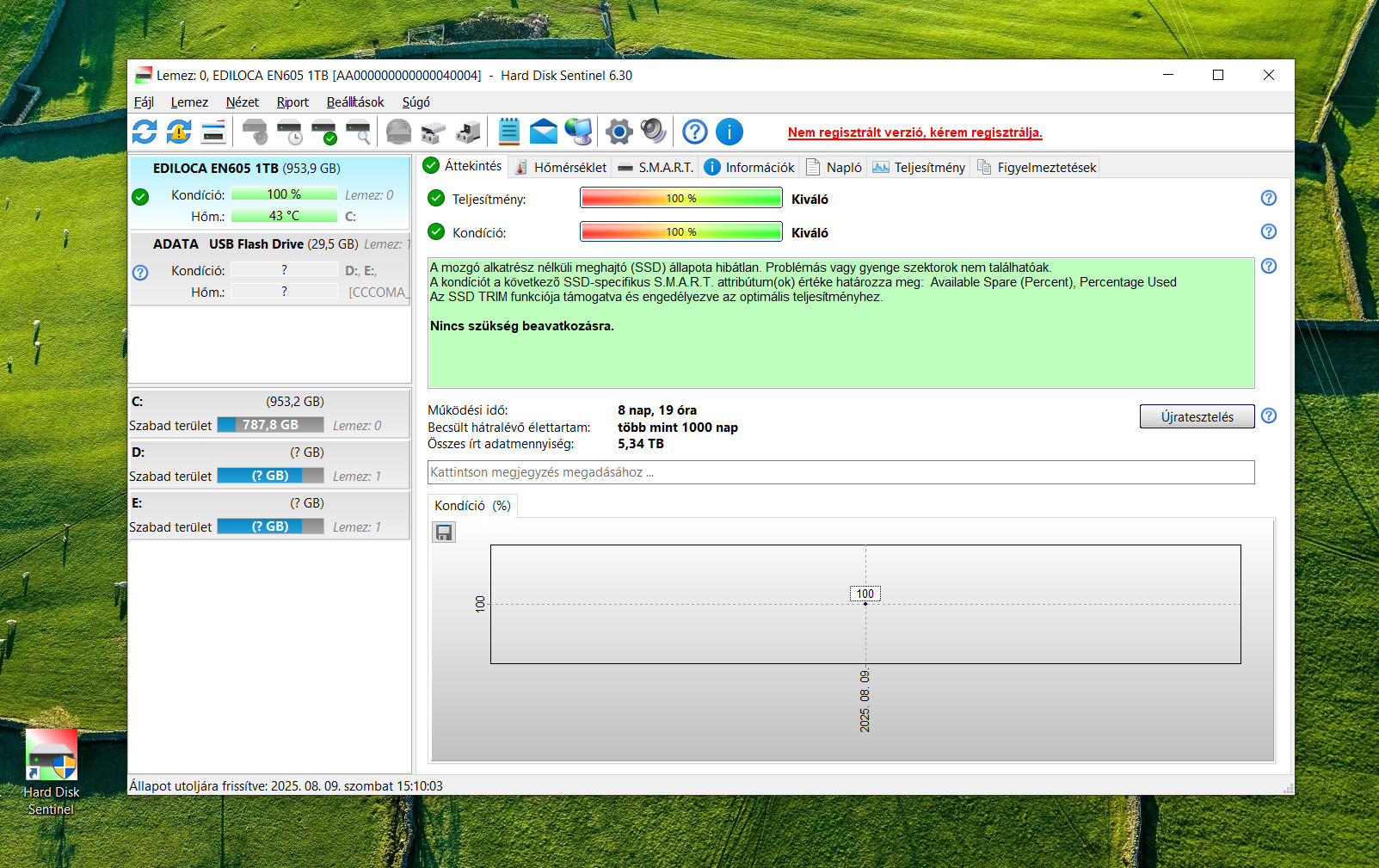Image resolution: width=1379 pixels, height=868 pixels.
Task: Click the speaker sound toolbar icon
Action: (653, 132)
